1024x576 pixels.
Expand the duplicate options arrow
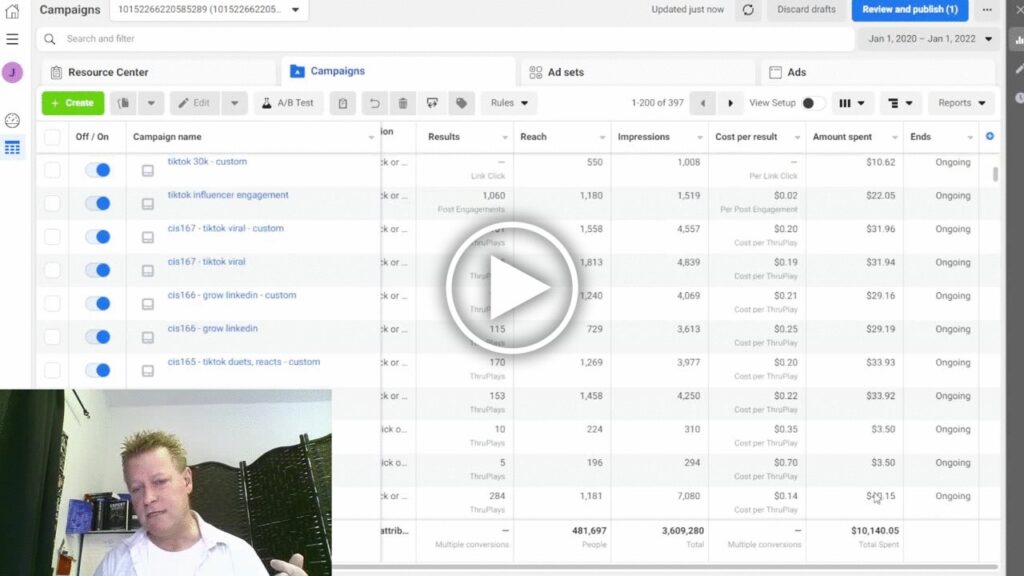[x=151, y=103]
